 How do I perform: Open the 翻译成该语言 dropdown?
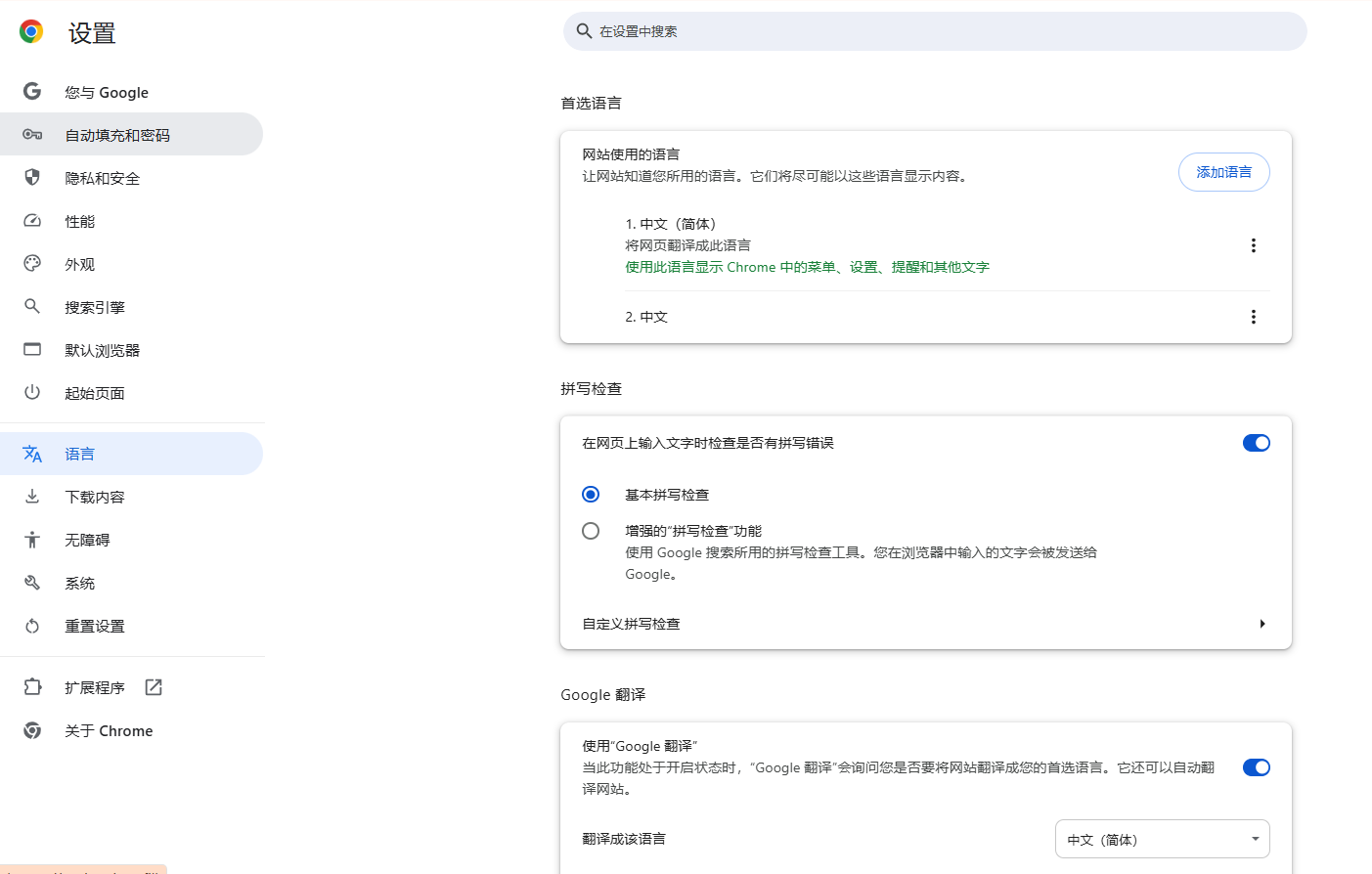click(1162, 839)
